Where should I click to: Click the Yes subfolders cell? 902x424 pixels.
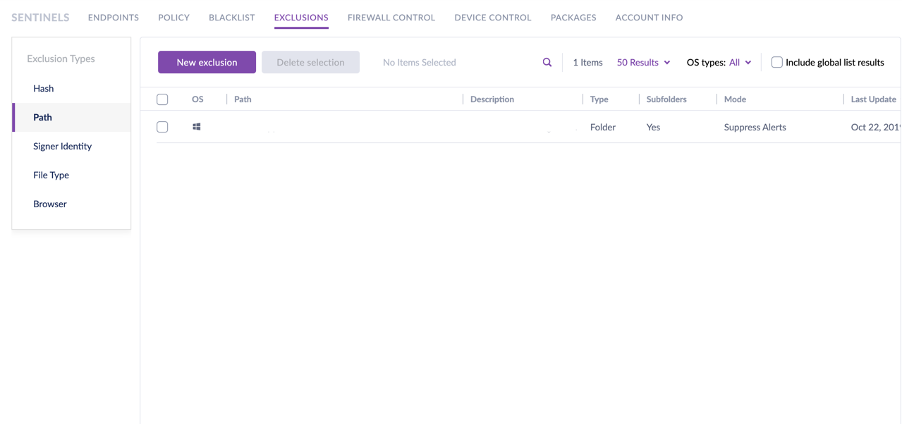(x=653, y=127)
